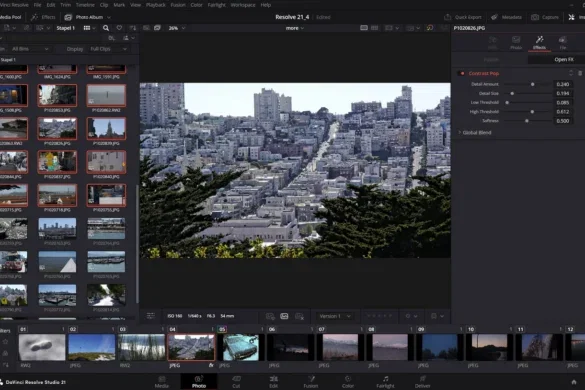Viewport: 585px width, 390px height.
Task: Click the highlighted image icon below viewer
Action: pyautogui.click(x=284, y=316)
